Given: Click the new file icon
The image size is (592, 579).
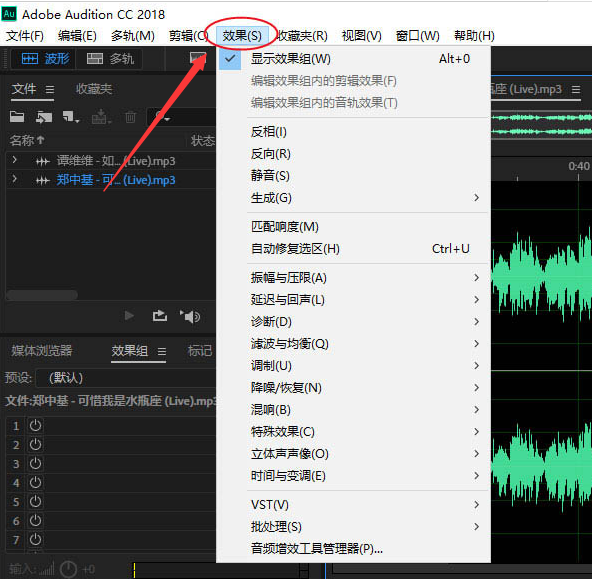Looking at the screenshot, I should pyautogui.click(x=71, y=117).
